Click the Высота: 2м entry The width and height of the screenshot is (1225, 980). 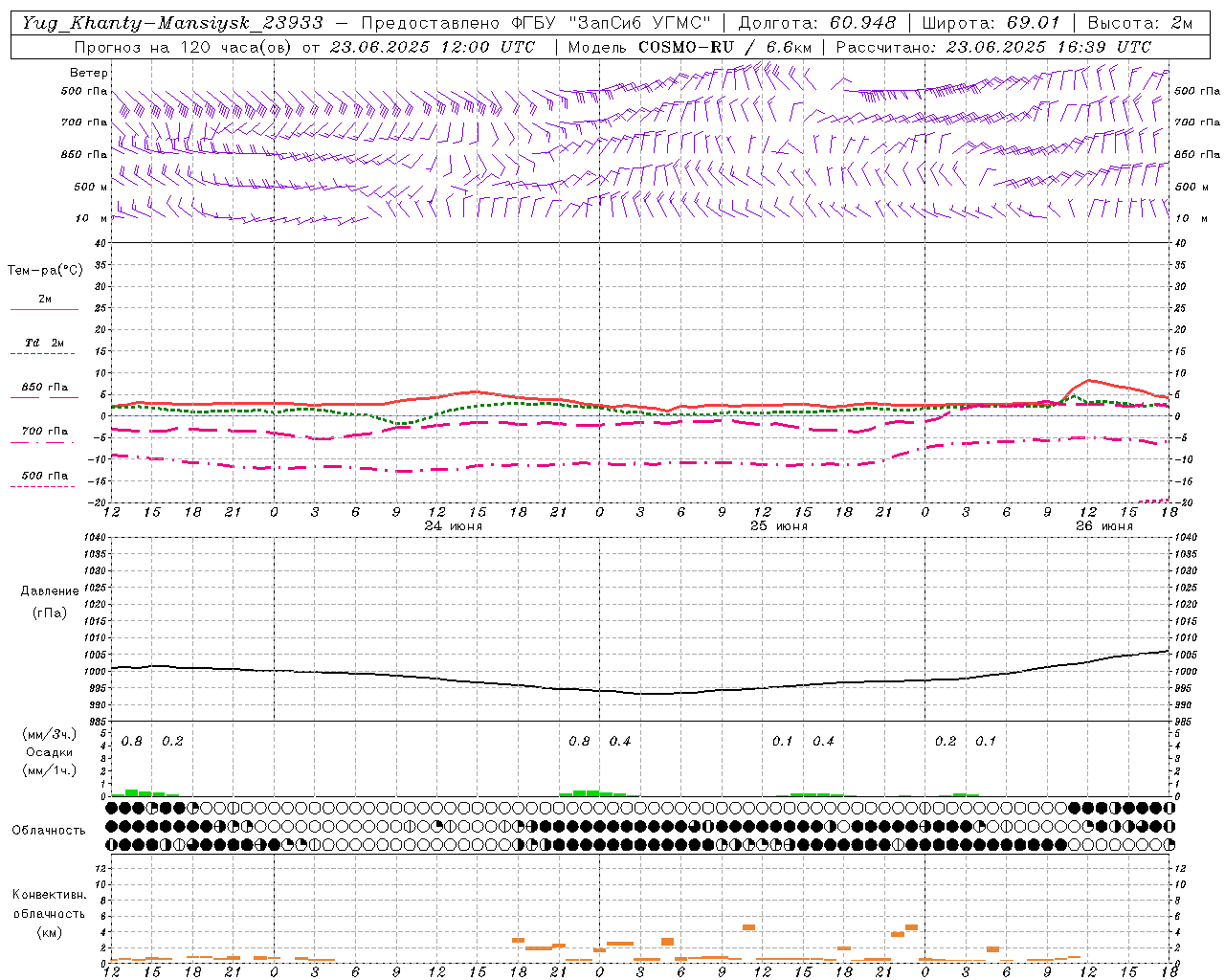click(x=1140, y=23)
